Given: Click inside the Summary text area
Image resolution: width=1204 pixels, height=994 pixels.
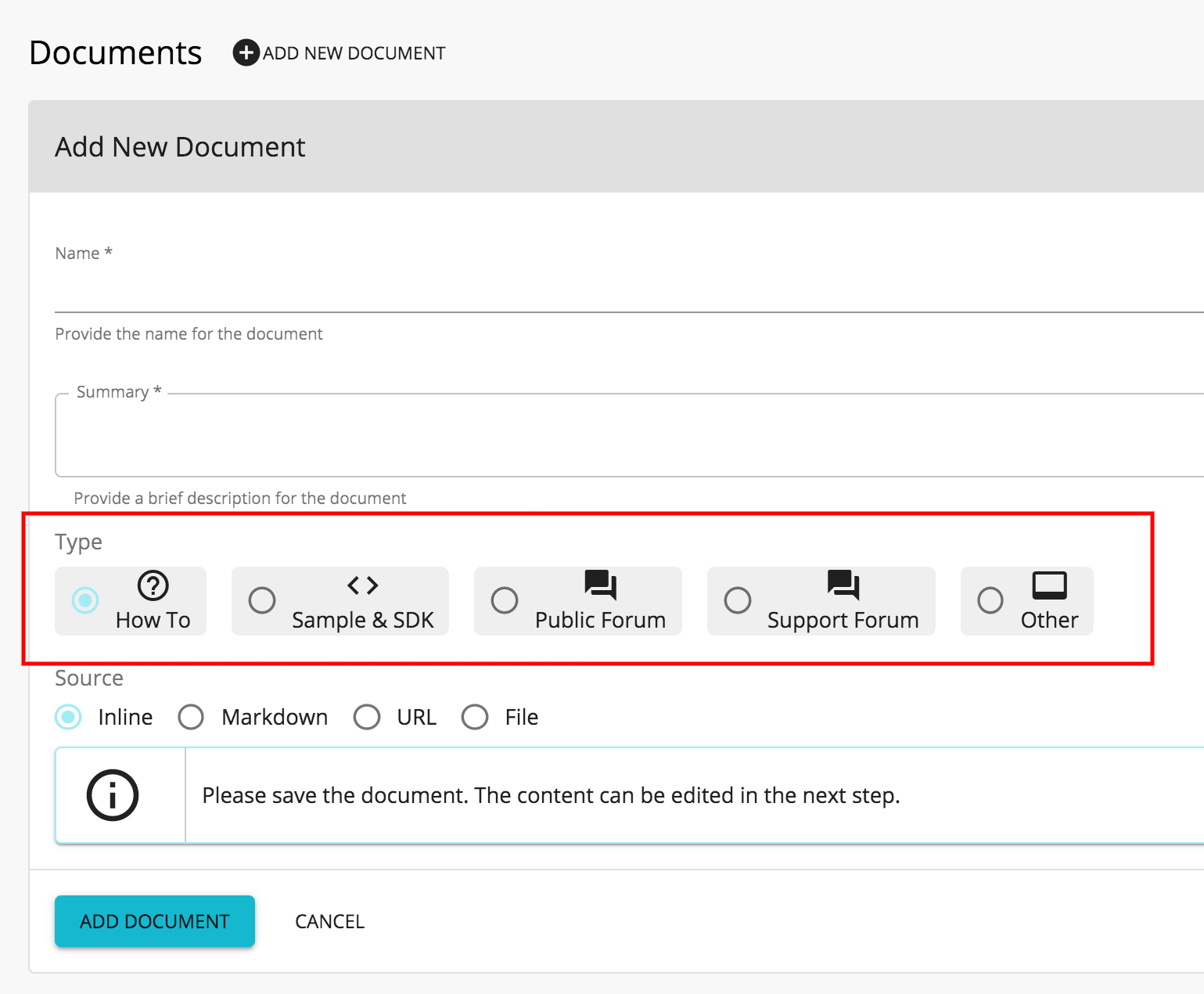Looking at the screenshot, I should point(469,435).
